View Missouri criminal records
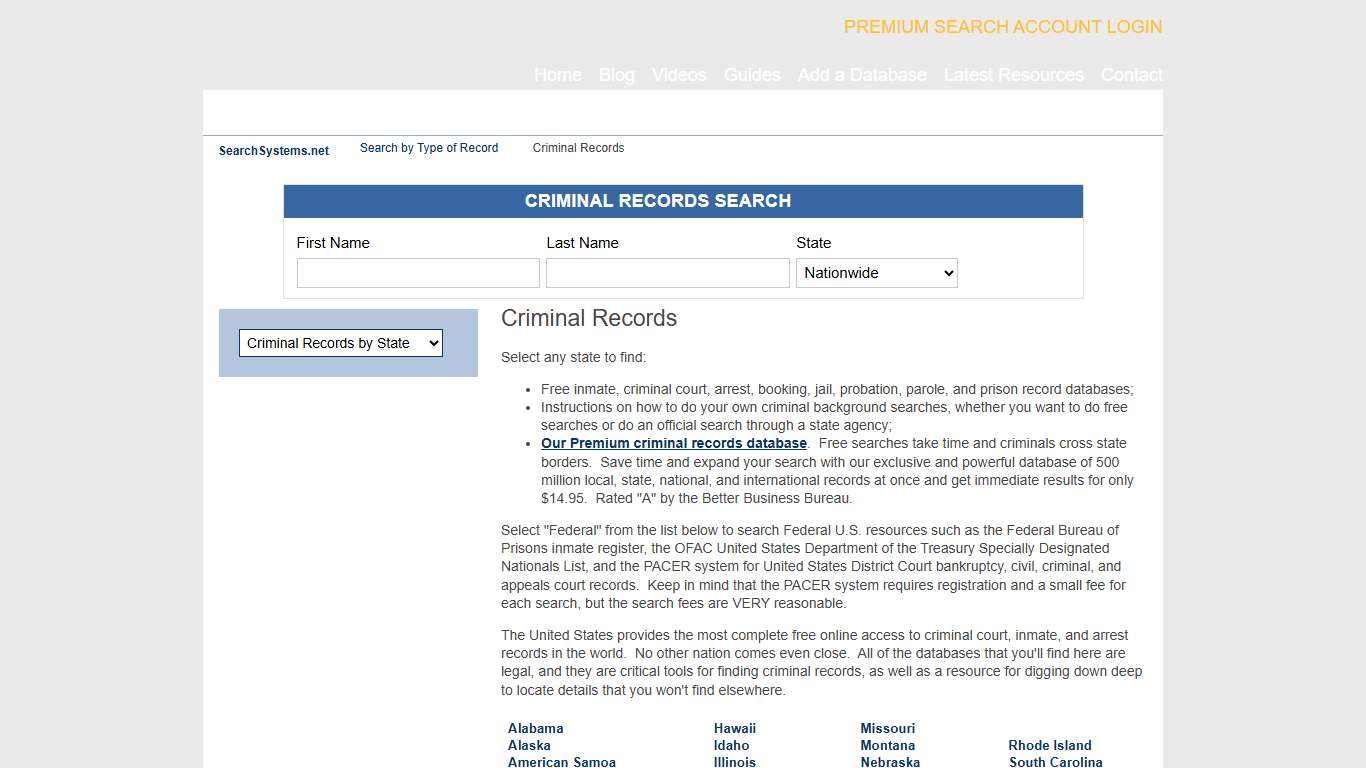This screenshot has width=1366, height=768. click(887, 728)
